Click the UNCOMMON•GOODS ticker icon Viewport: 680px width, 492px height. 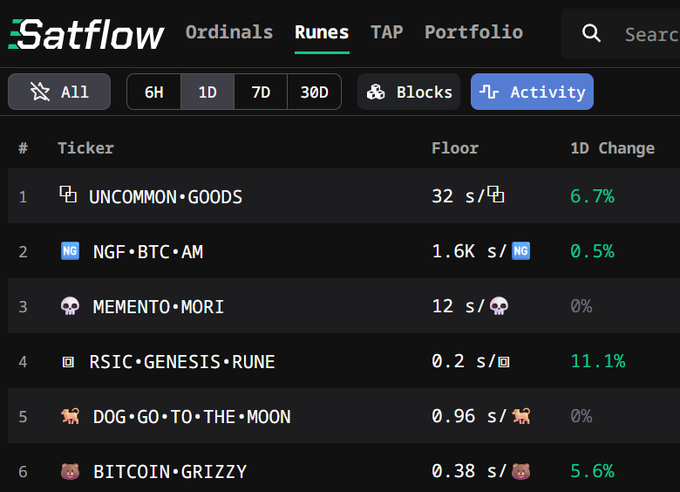[x=68, y=194]
